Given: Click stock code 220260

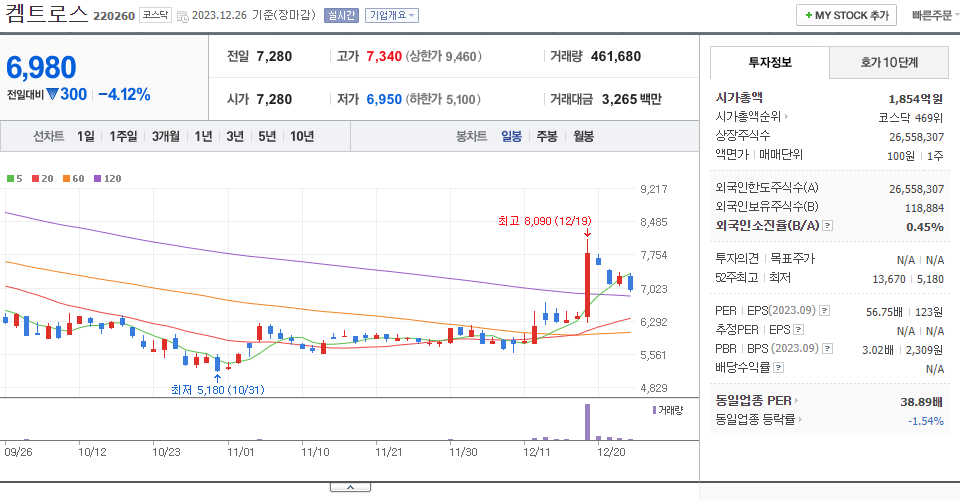Looking at the screenshot, I should (x=114, y=16).
